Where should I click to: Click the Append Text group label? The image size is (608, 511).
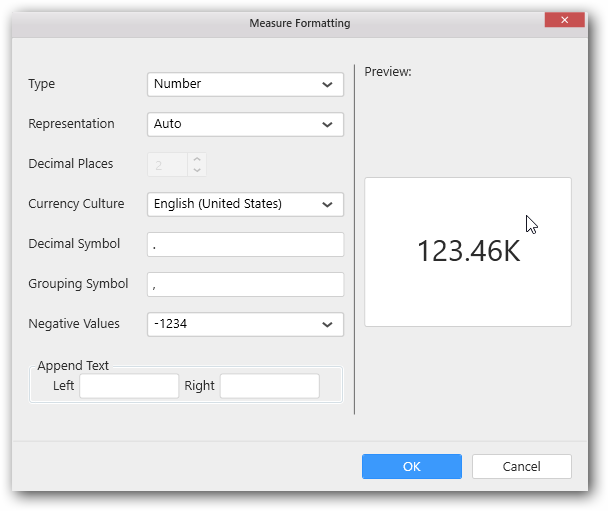click(73, 366)
